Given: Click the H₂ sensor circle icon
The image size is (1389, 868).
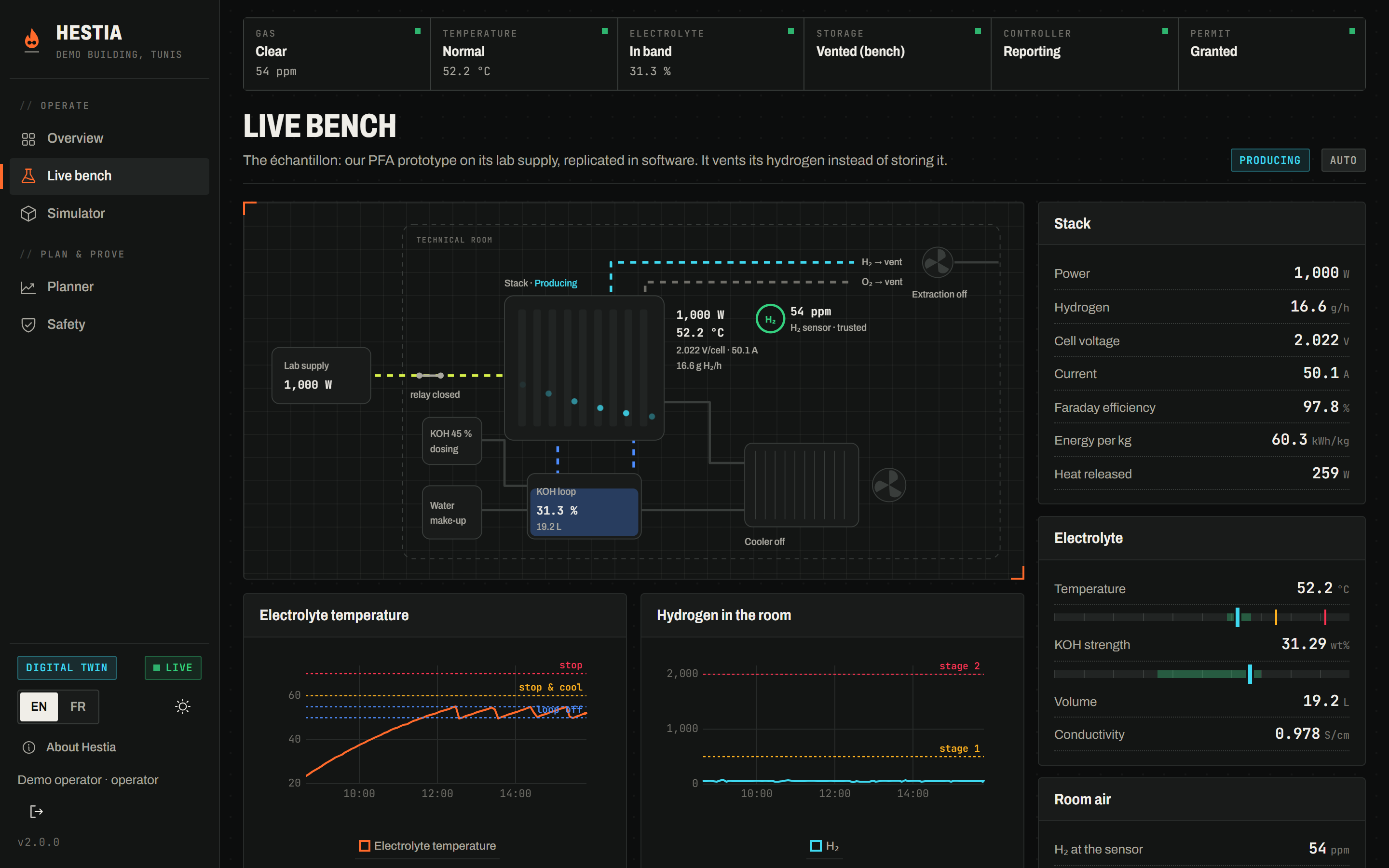Looking at the screenshot, I should tap(770, 319).
